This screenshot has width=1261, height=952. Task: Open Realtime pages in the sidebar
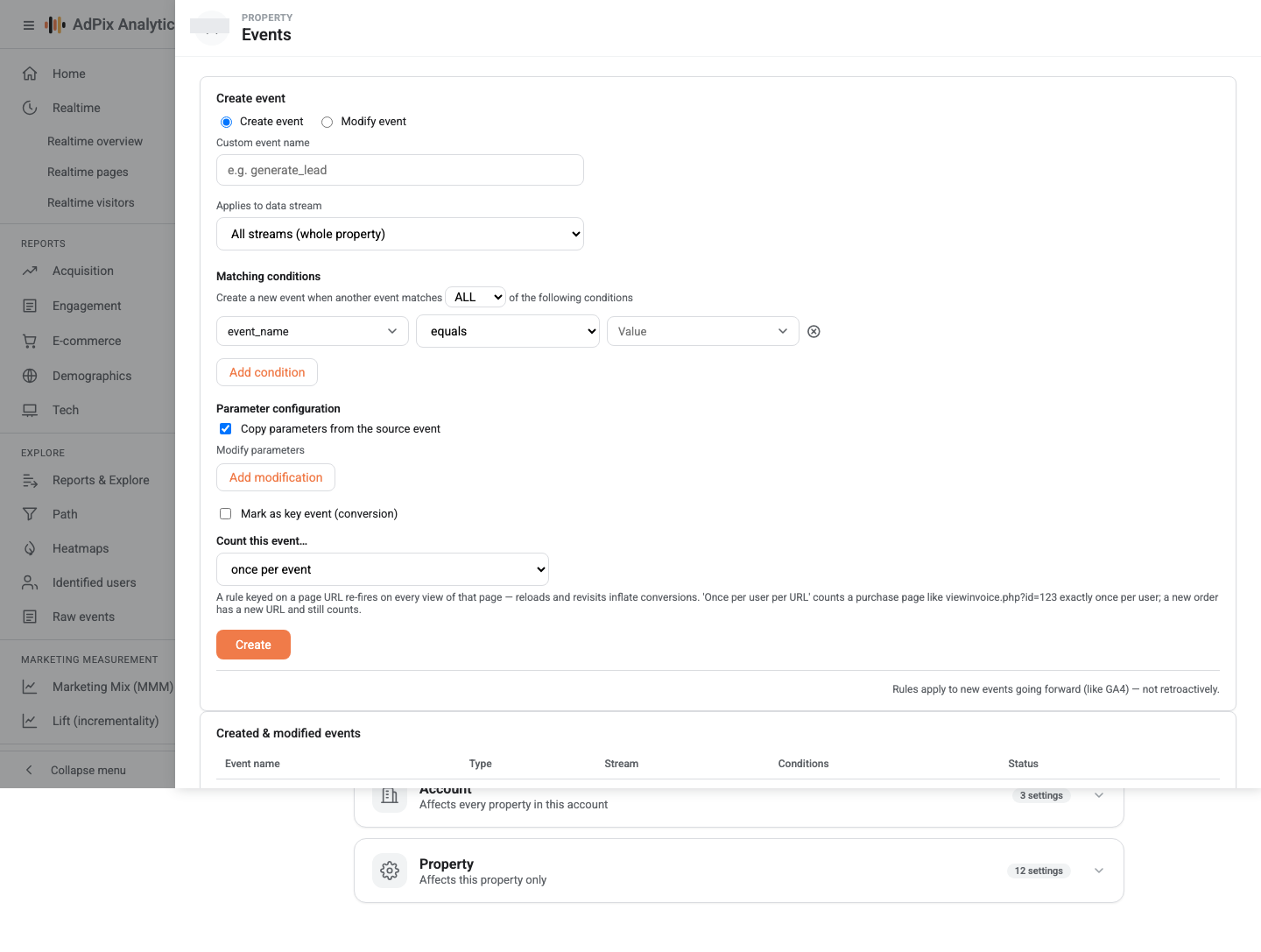(88, 172)
